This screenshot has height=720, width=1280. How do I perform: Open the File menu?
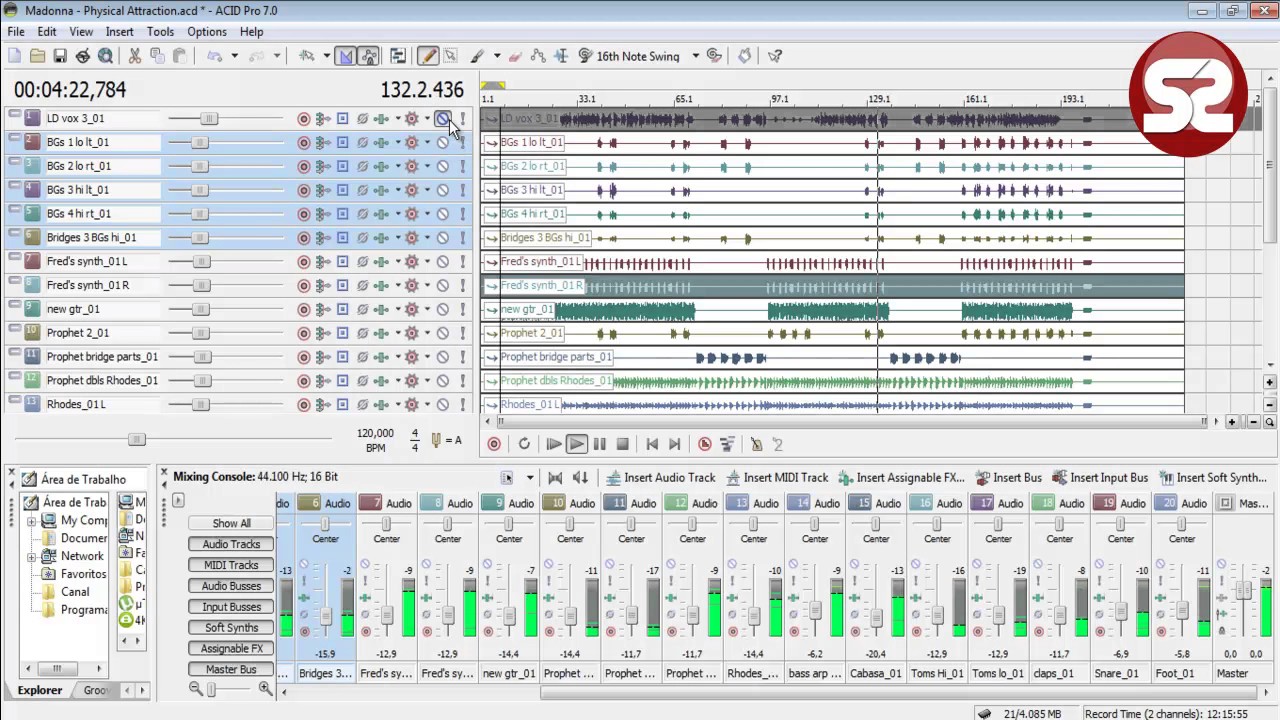[x=16, y=32]
